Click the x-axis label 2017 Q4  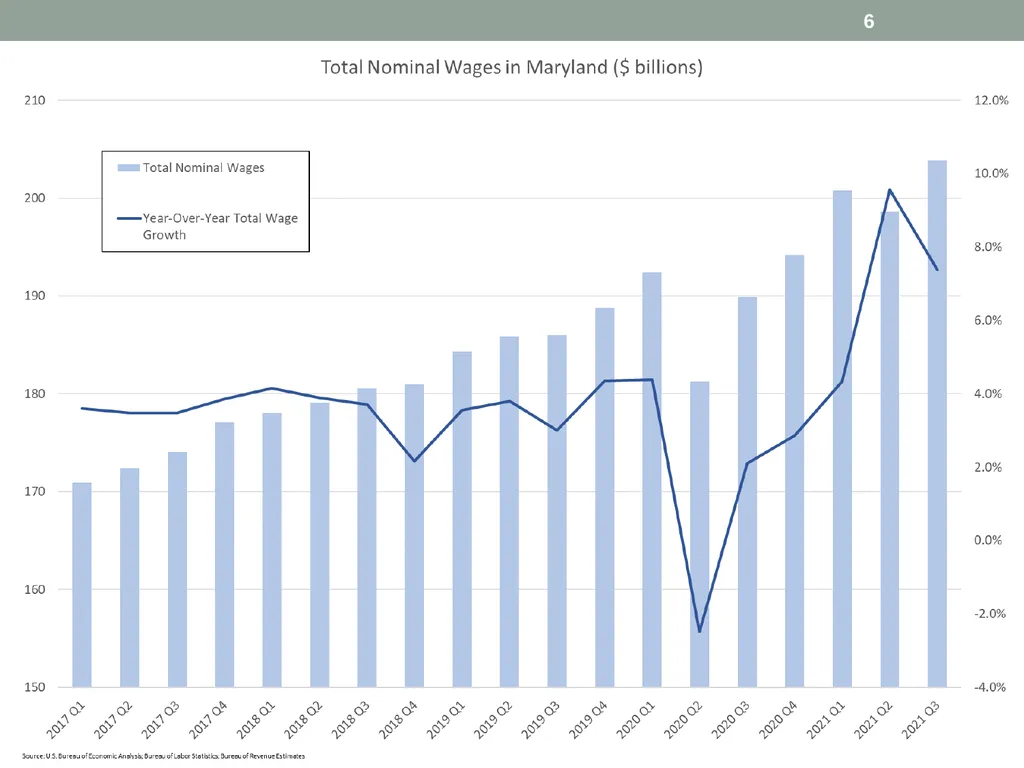[208, 720]
